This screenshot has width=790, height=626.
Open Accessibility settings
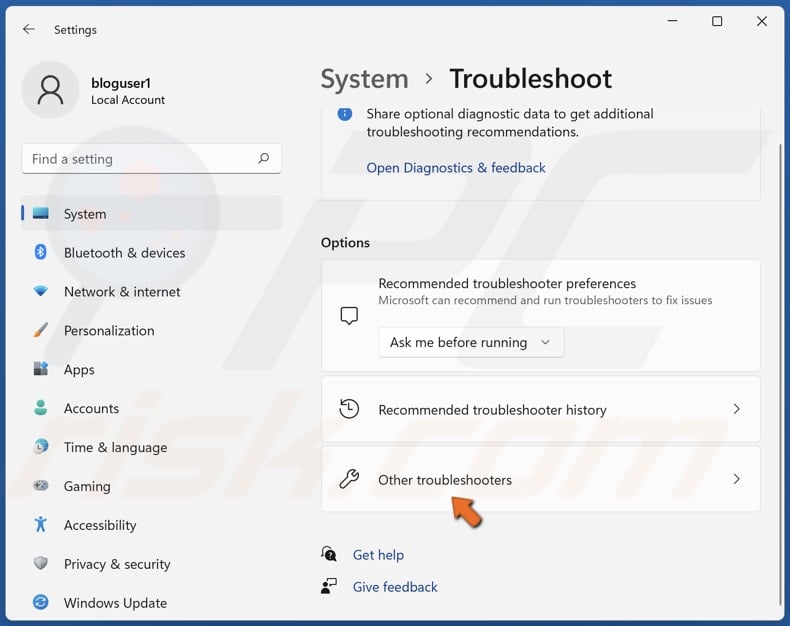151,524
